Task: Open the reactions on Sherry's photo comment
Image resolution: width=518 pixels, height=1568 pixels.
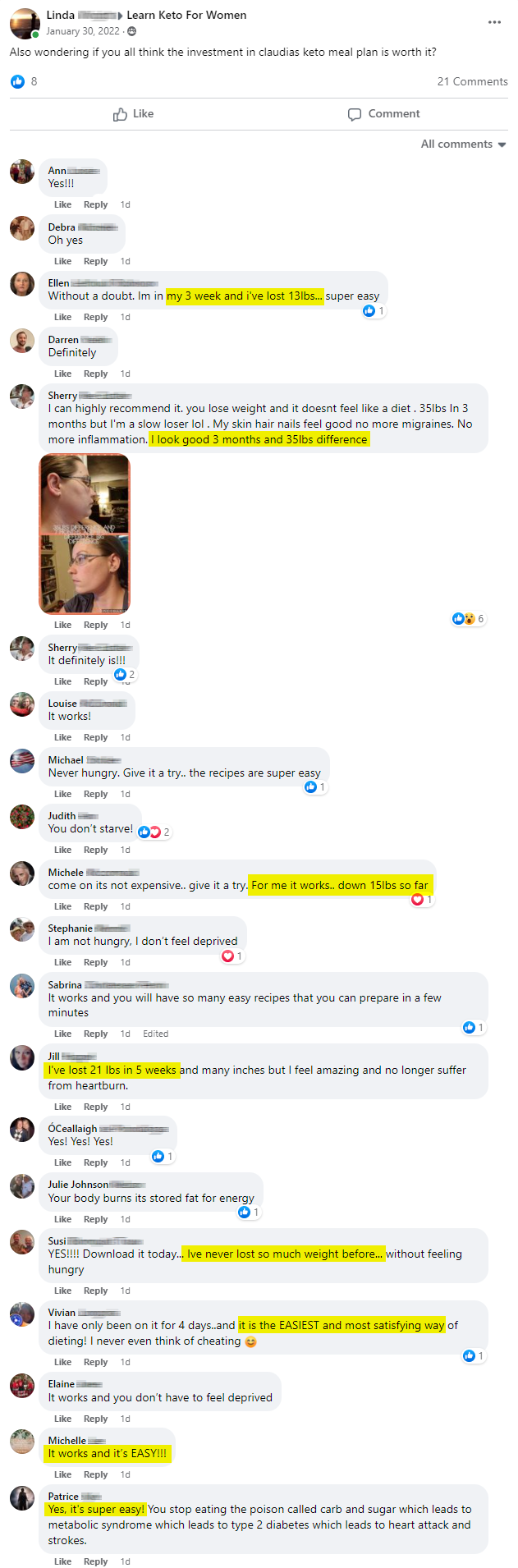Action: tap(469, 618)
